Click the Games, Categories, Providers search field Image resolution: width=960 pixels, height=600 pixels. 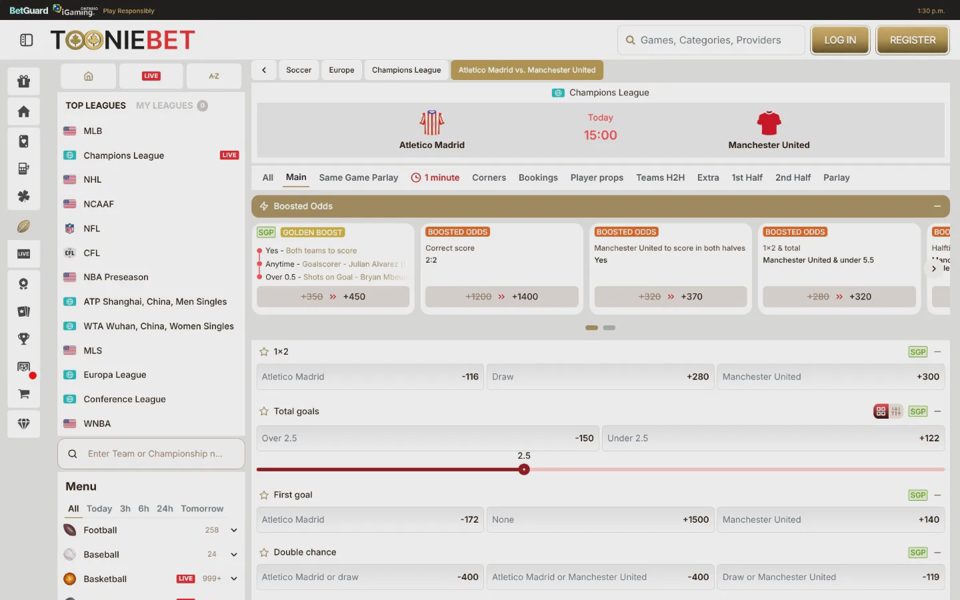(x=711, y=40)
